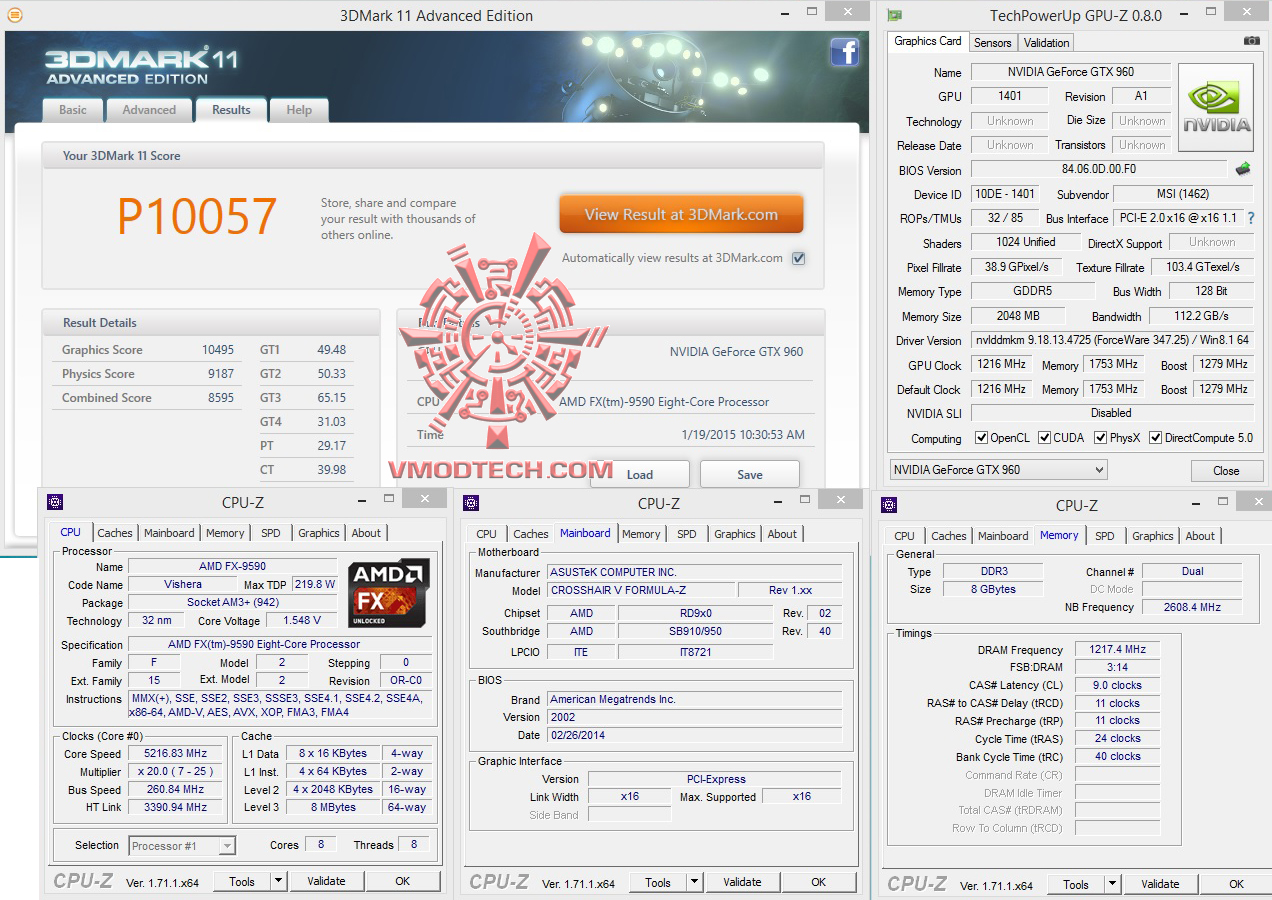Click the CPU-Z Core Speed value
The width and height of the screenshot is (1272, 900).
[x=177, y=754]
